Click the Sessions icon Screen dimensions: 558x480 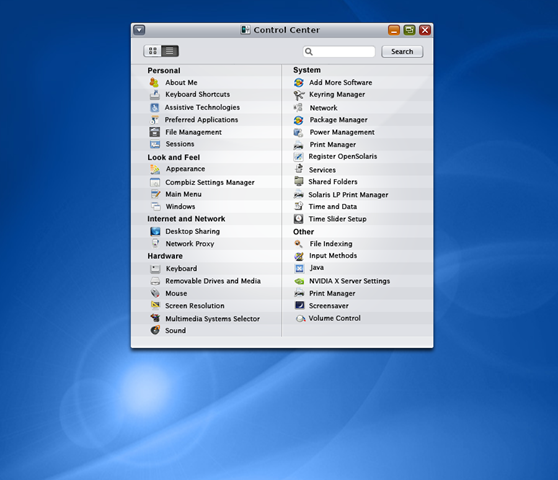coord(155,144)
